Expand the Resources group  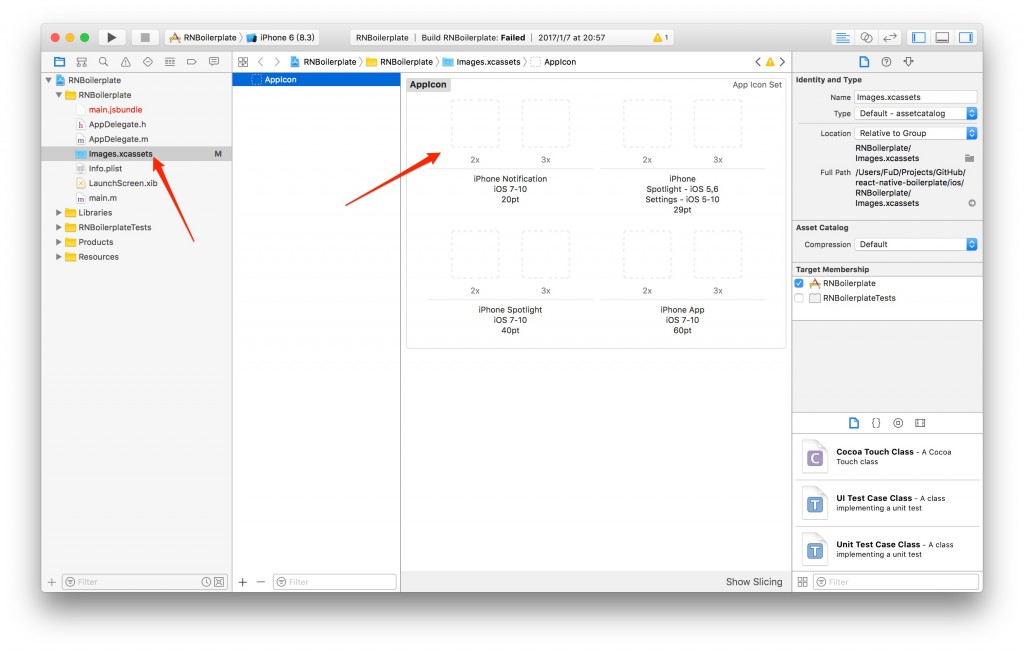pyautogui.click(x=59, y=257)
